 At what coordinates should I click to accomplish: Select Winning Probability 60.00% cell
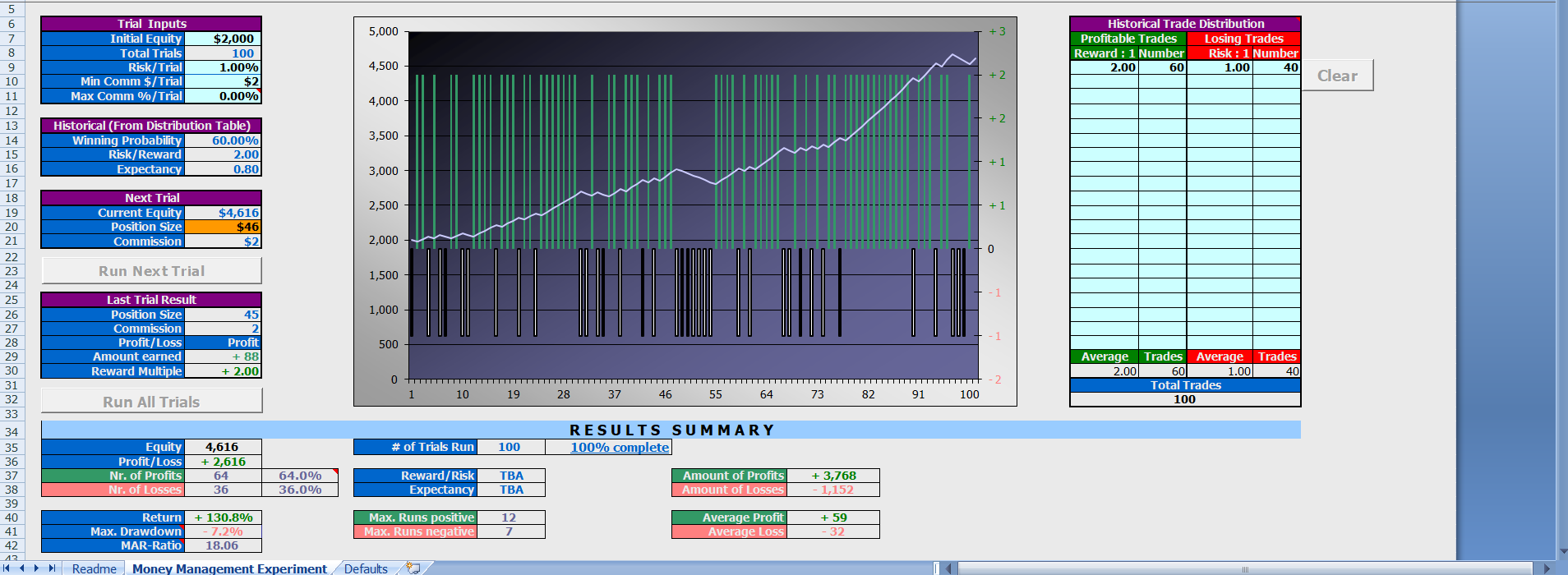point(223,140)
